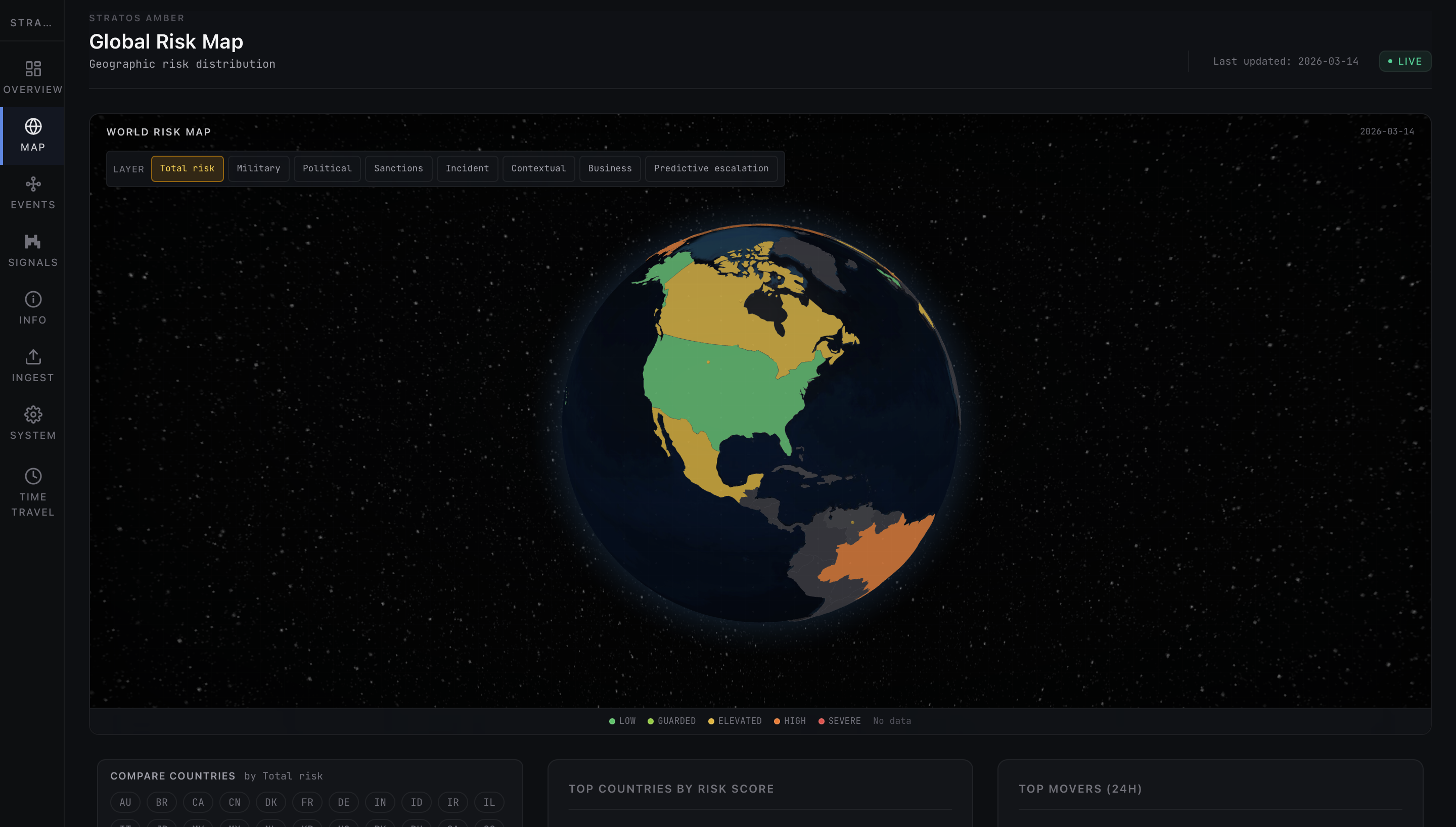Select the Political layer tab
The width and height of the screenshot is (1456, 827).
click(327, 169)
